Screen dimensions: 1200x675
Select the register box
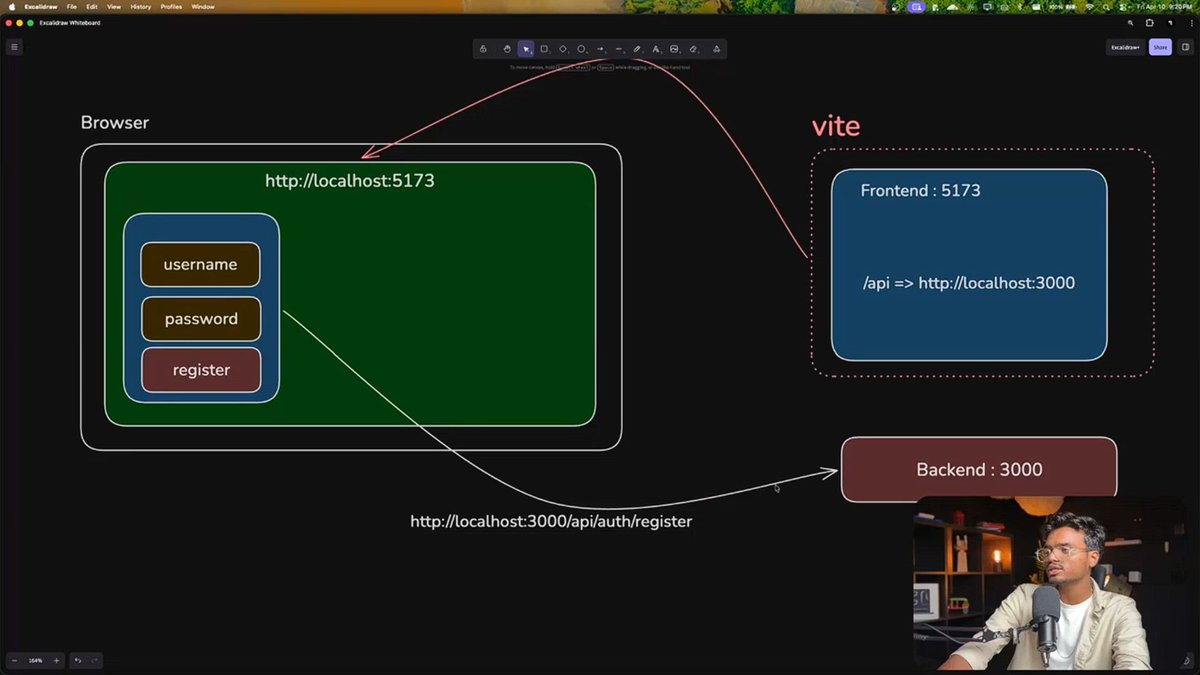pos(201,370)
